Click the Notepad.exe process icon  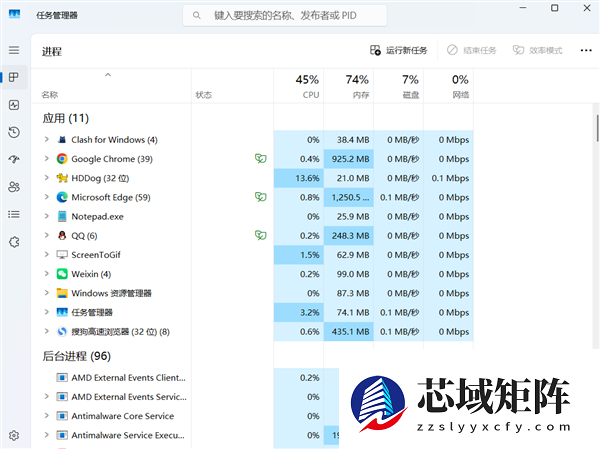click(62, 216)
